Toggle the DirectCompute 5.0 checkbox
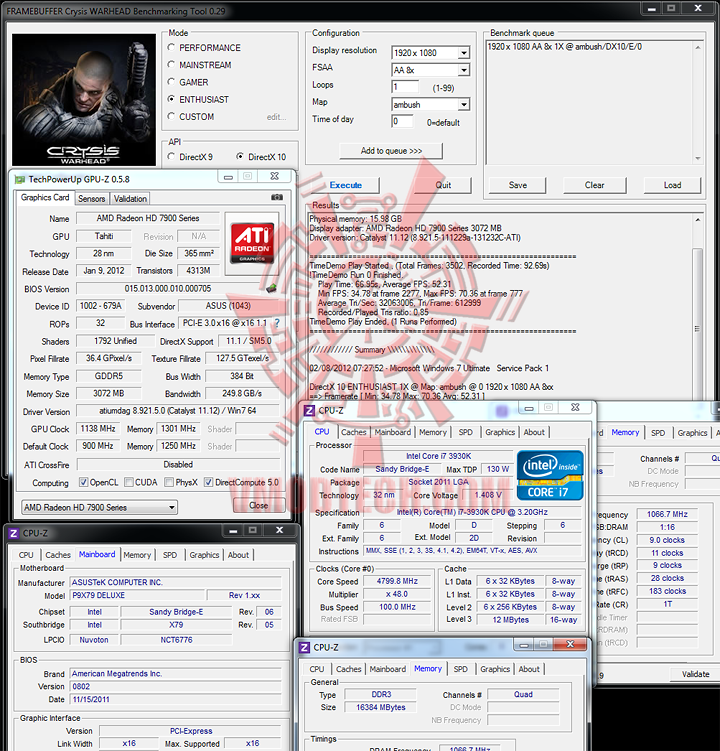The width and height of the screenshot is (720, 751). point(208,482)
